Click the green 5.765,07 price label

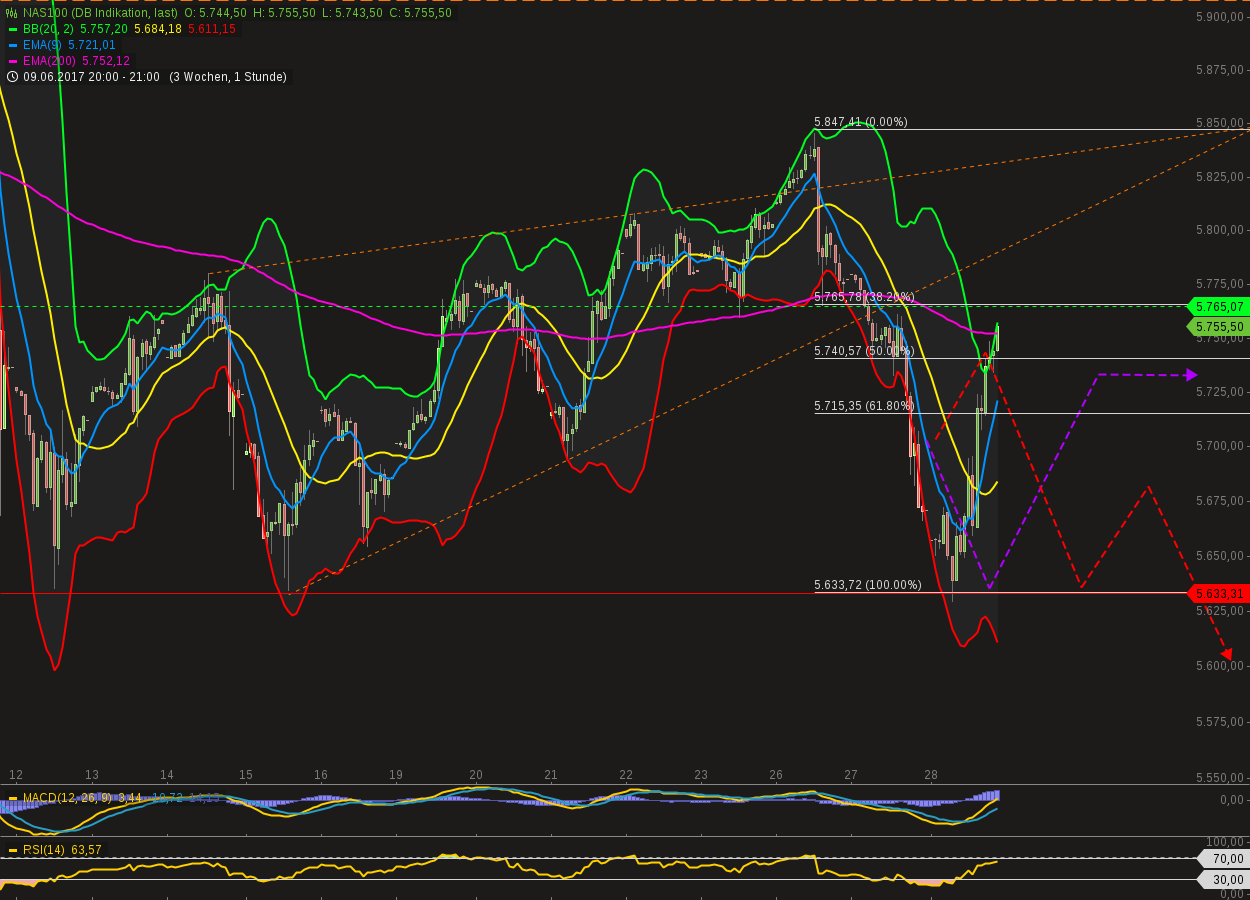point(1218,308)
